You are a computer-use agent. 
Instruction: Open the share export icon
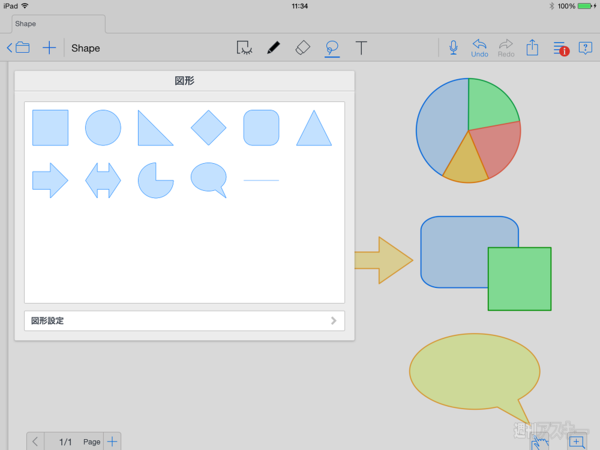[532, 48]
